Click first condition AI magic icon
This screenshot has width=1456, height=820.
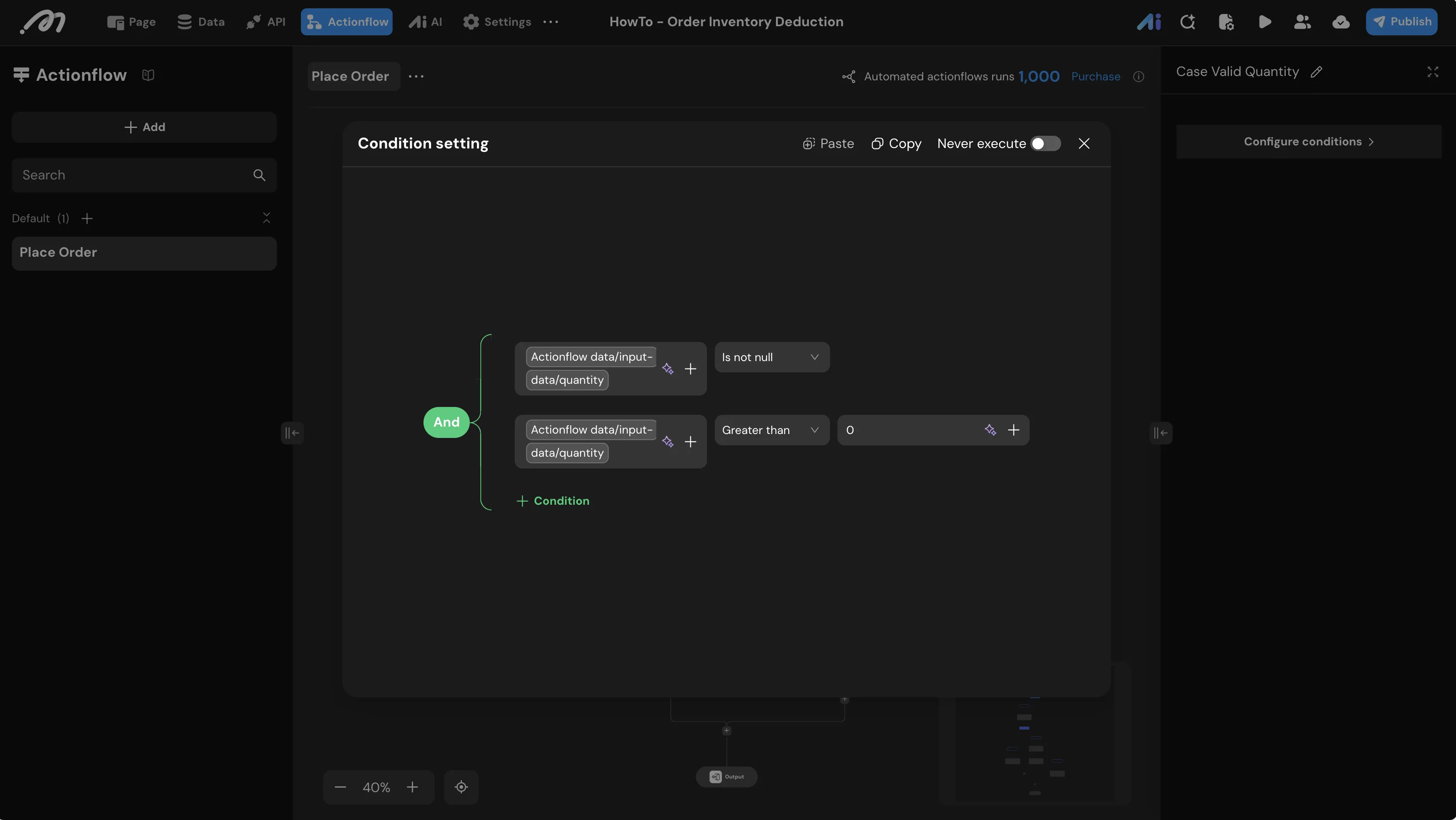pos(668,369)
